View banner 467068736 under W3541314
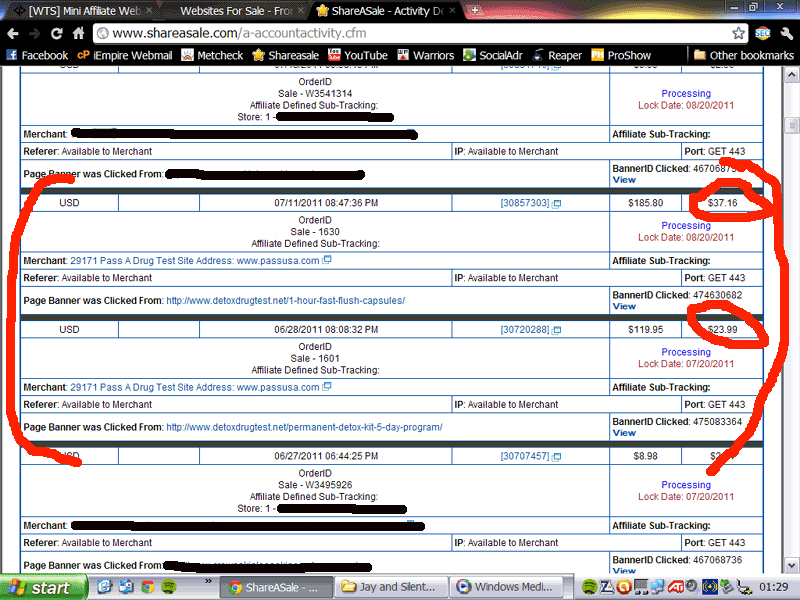This screenshot has height=600, width=800. [x=624, y=180]
